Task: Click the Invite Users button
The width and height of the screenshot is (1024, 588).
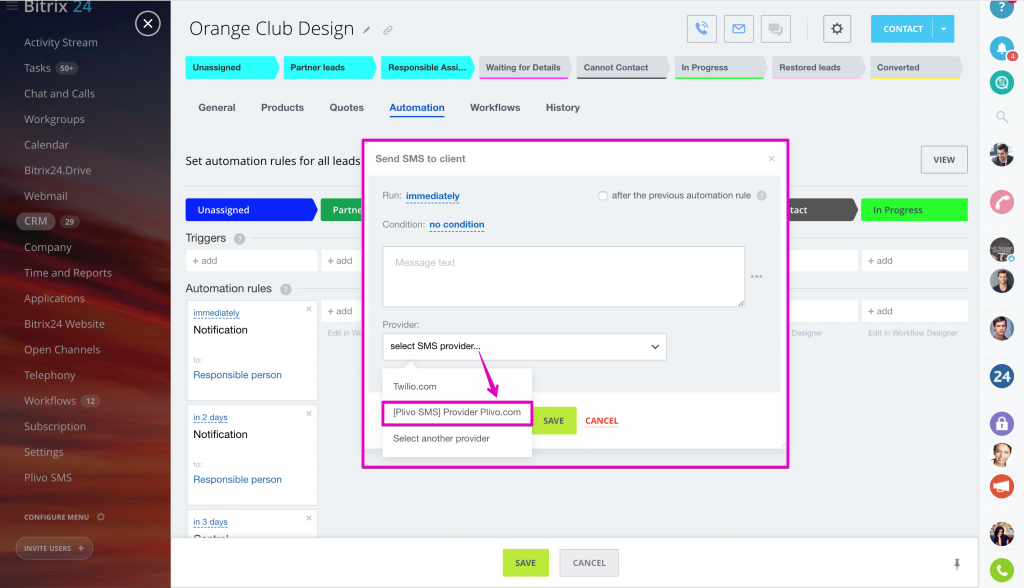Action: click(x=54, y=548)
